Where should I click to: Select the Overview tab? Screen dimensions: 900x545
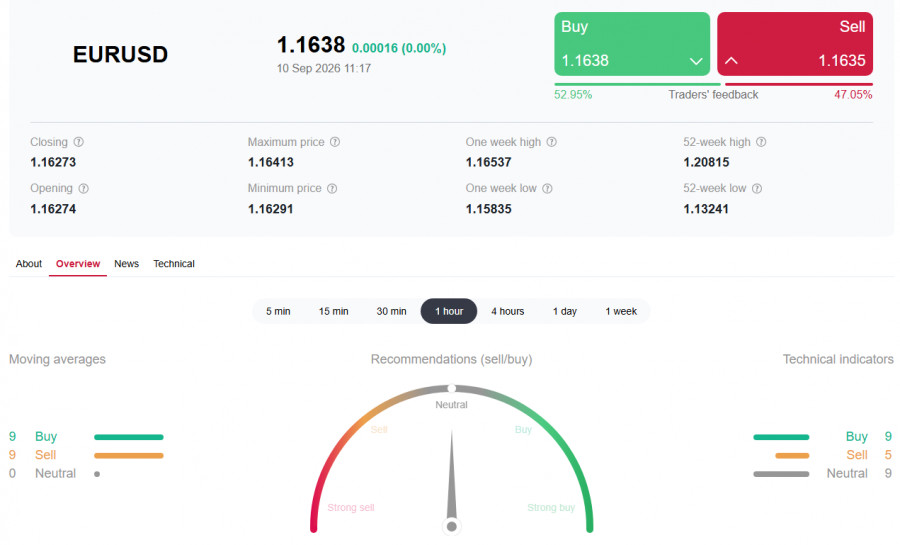pos(78,264)
